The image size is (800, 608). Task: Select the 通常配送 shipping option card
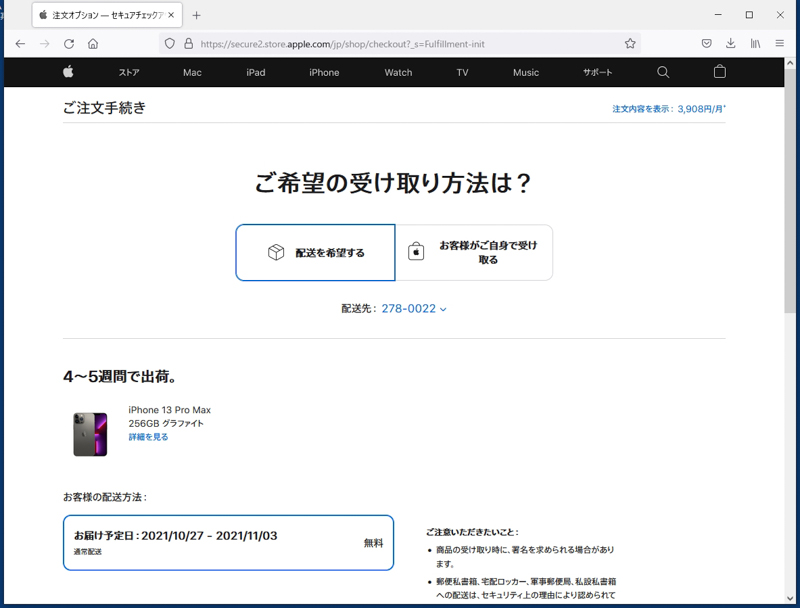(x=228, y=542)
